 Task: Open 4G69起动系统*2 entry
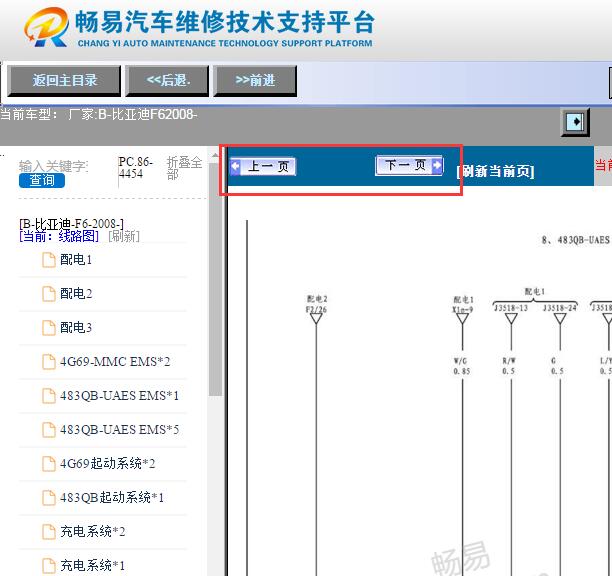click(x=108, y=463)
